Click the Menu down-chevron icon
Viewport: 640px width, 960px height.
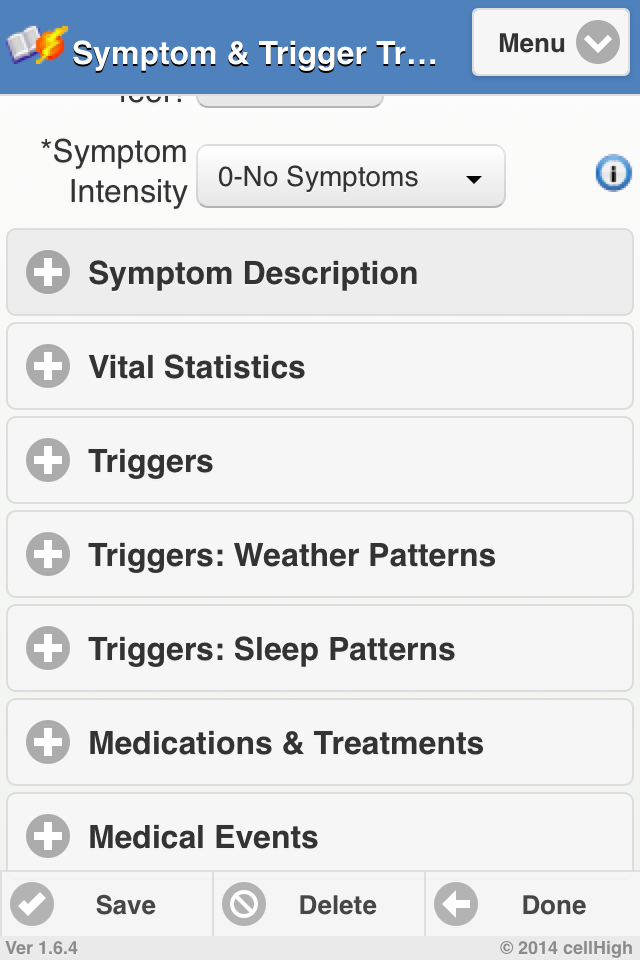pyautogui.click(x=597, y=43)
